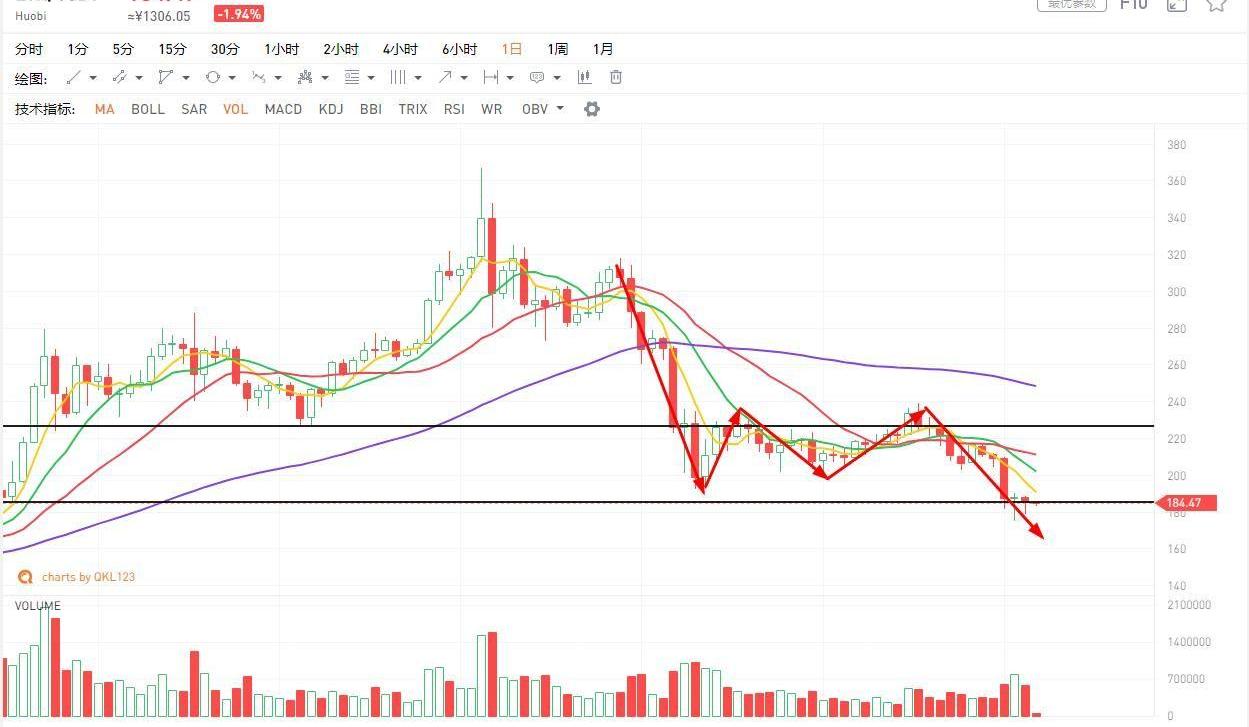Toggle the MA indicator
This screenshot has width=1249, height=727.
tap(104, 109)
